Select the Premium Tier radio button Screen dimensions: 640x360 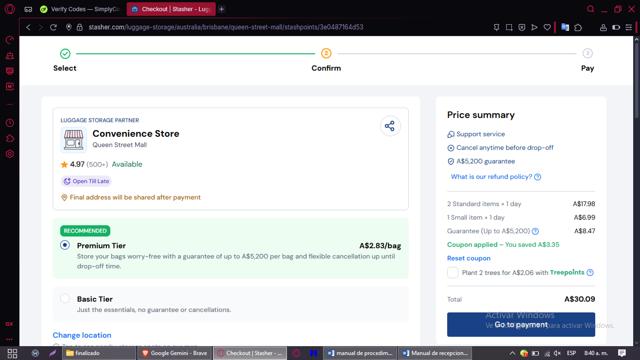tap(65, 245)
